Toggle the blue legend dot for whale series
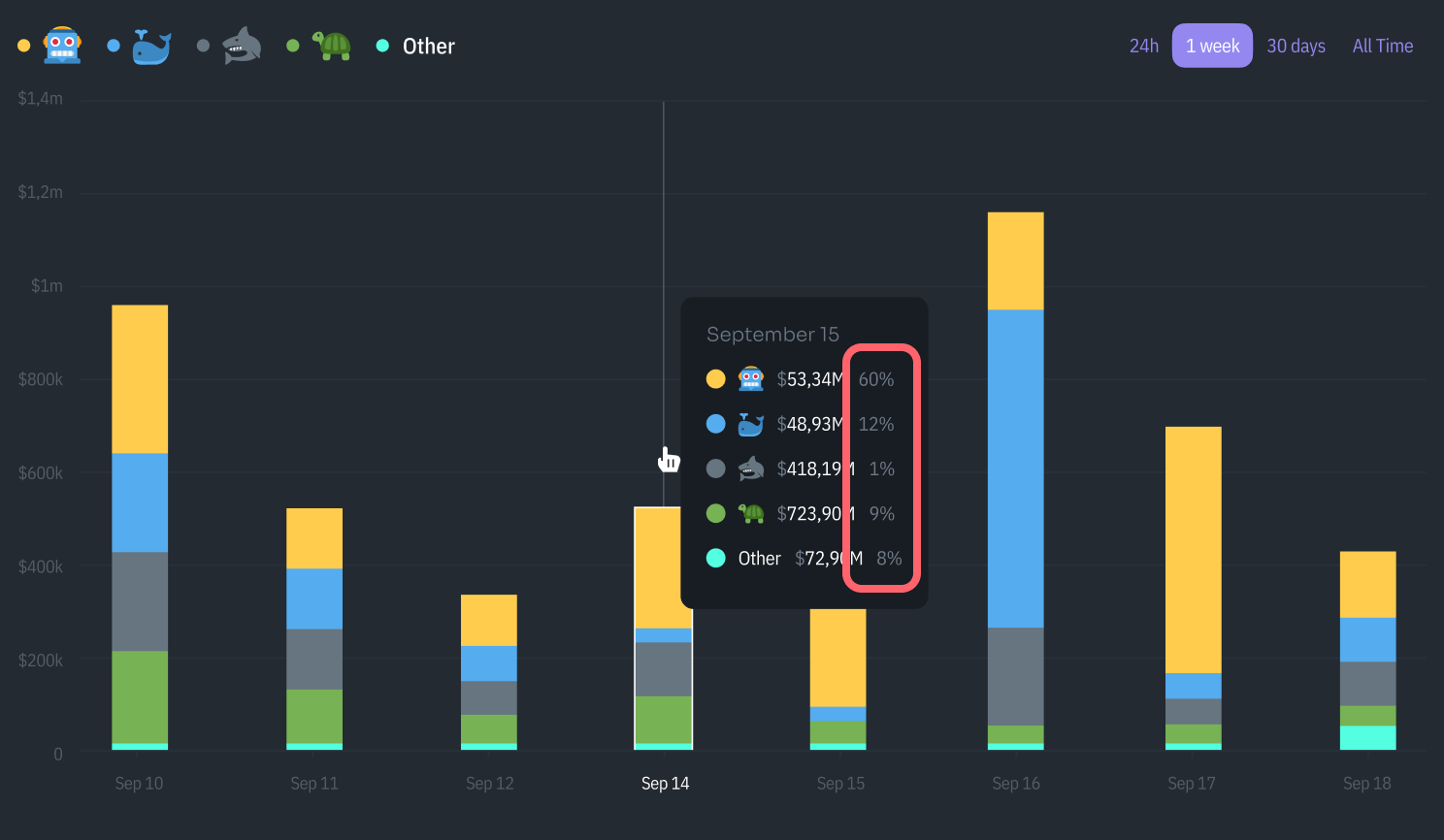Image resolution: width=1444 pixels, height=840 pixels. point(114,46)
